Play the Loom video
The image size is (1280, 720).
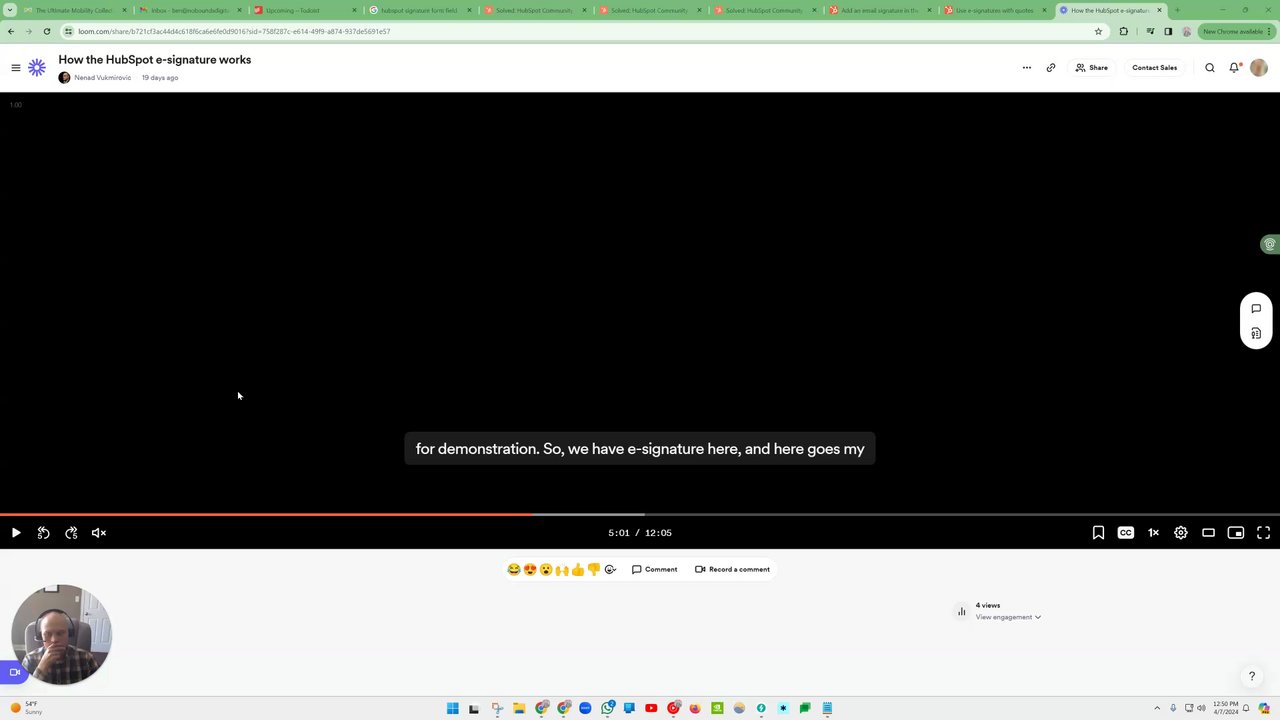(x=16, y=533)
